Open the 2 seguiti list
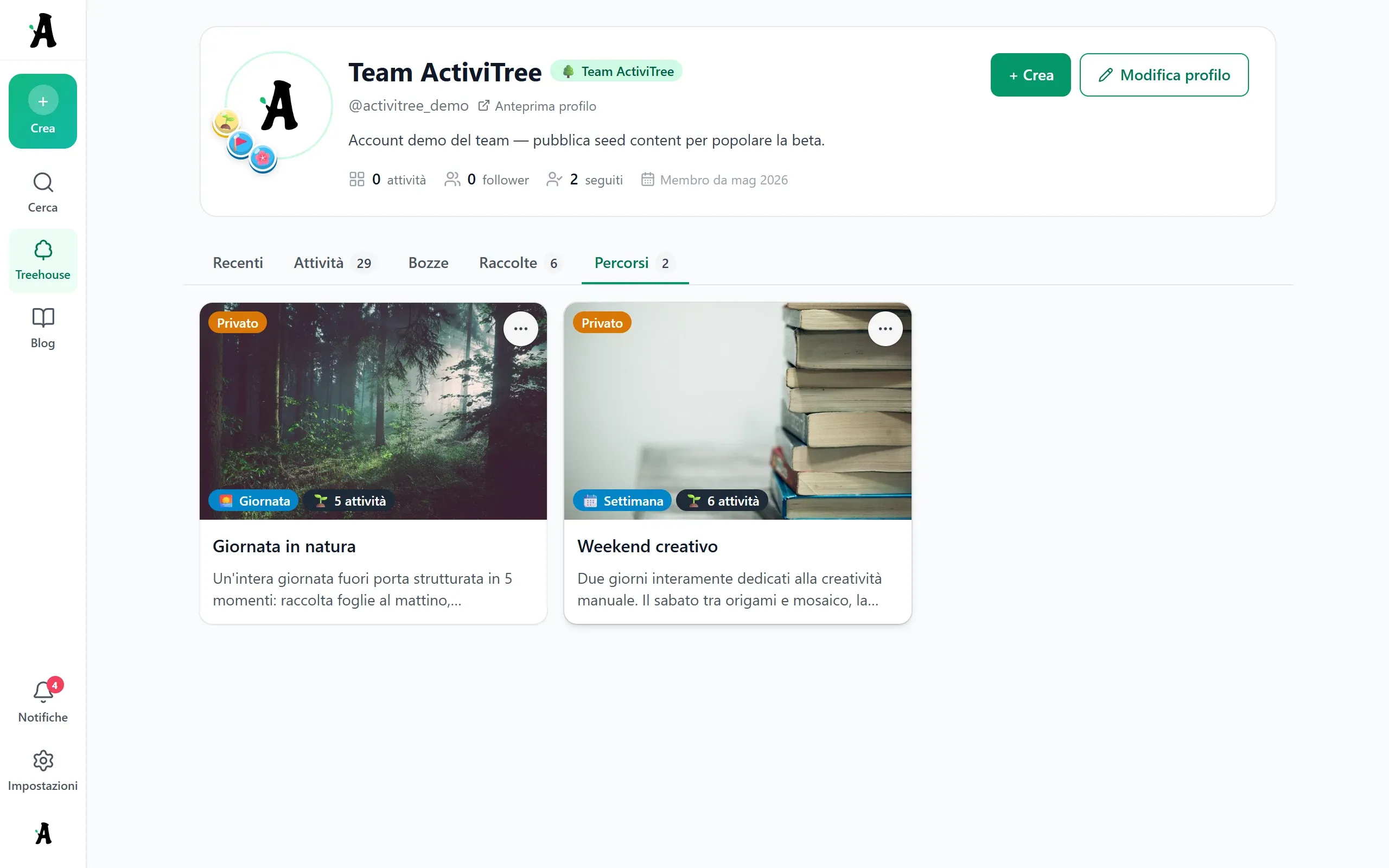 (584, 180)
